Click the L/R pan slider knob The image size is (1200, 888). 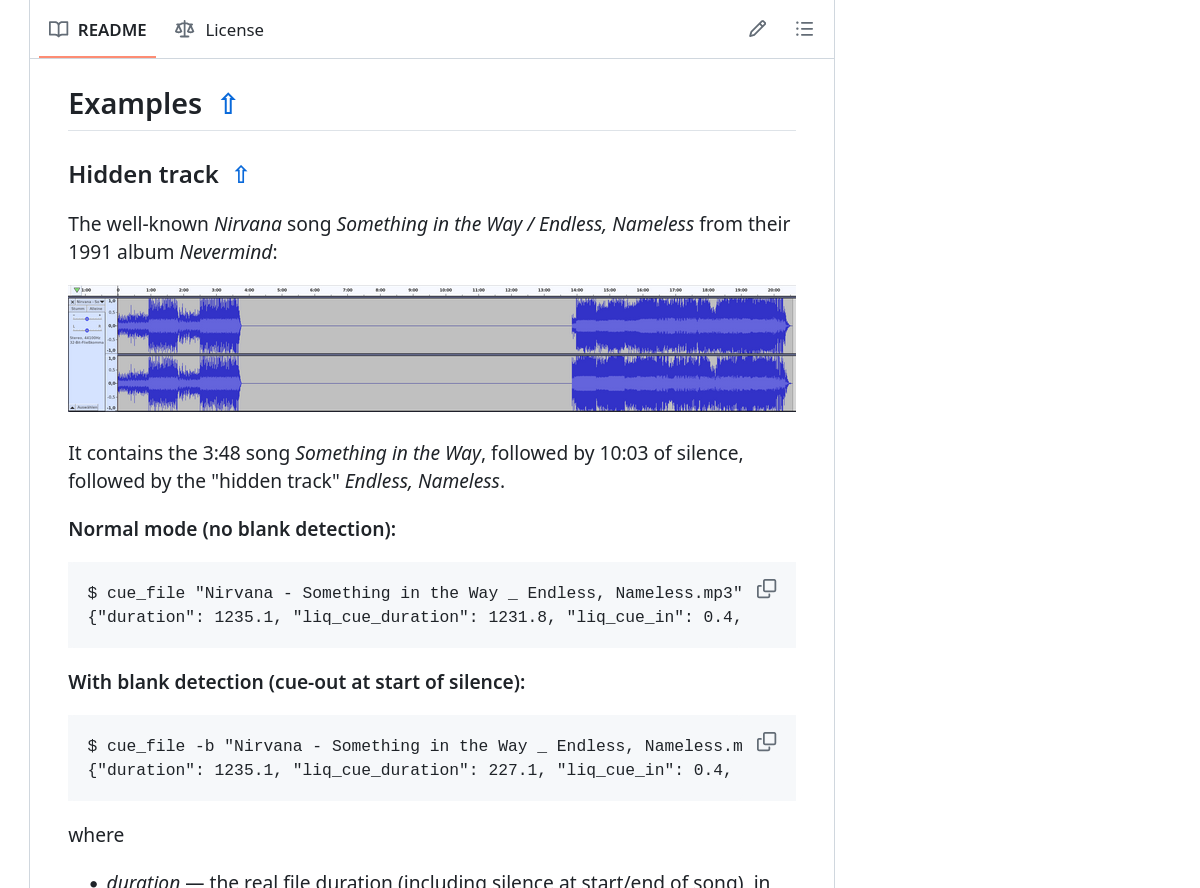(87, 330)
